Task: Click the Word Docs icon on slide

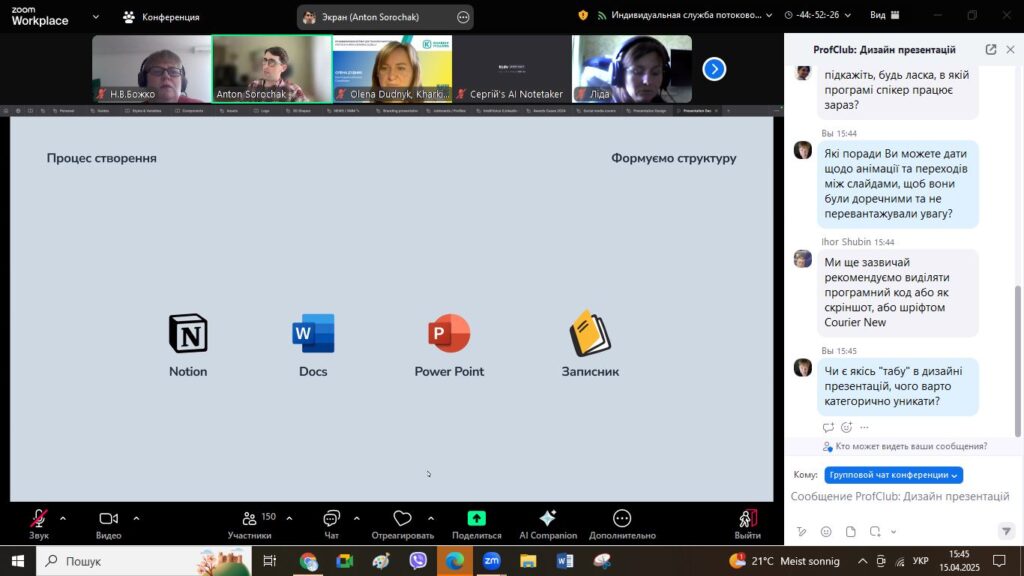Action: (313, 333)
